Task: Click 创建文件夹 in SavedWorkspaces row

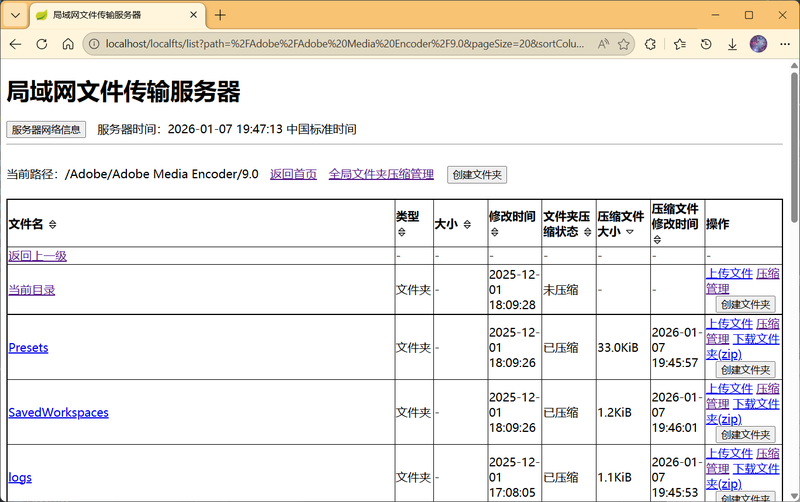Action: point(745,435)
